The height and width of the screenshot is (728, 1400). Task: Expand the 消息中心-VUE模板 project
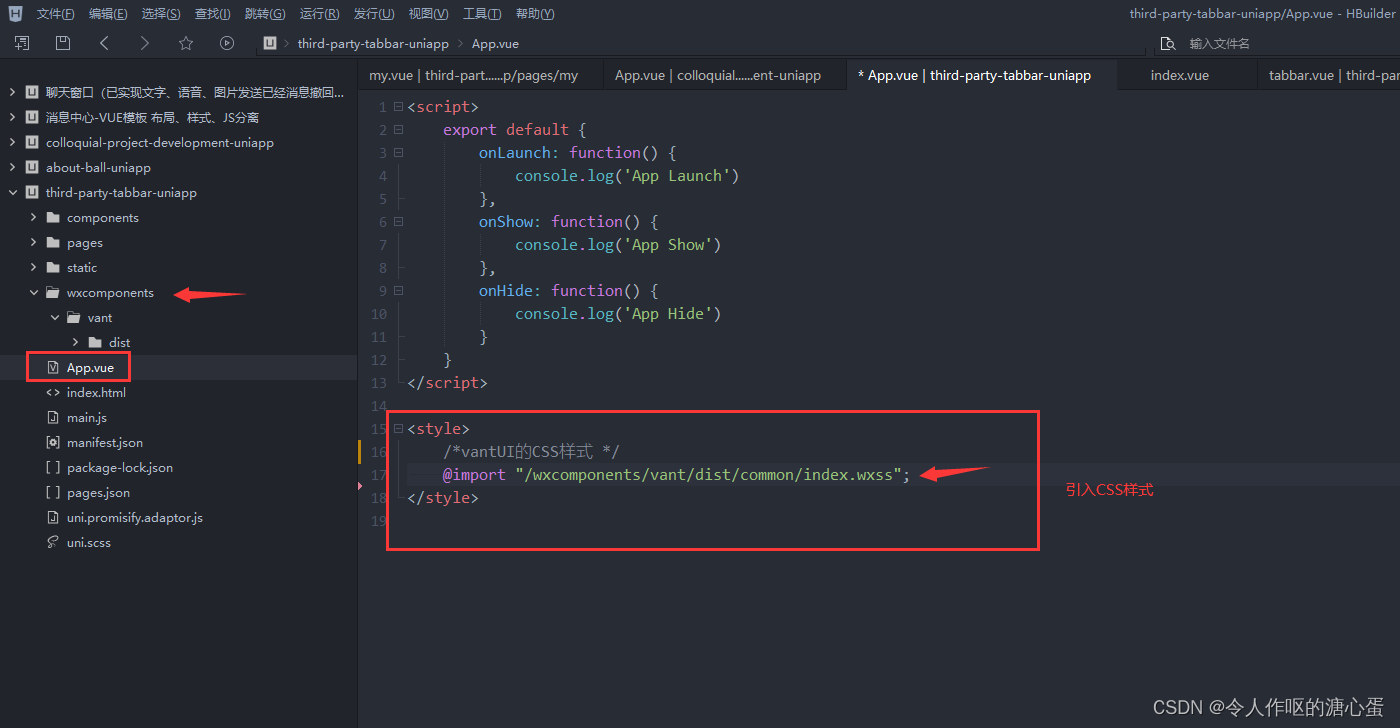point(12,117)
